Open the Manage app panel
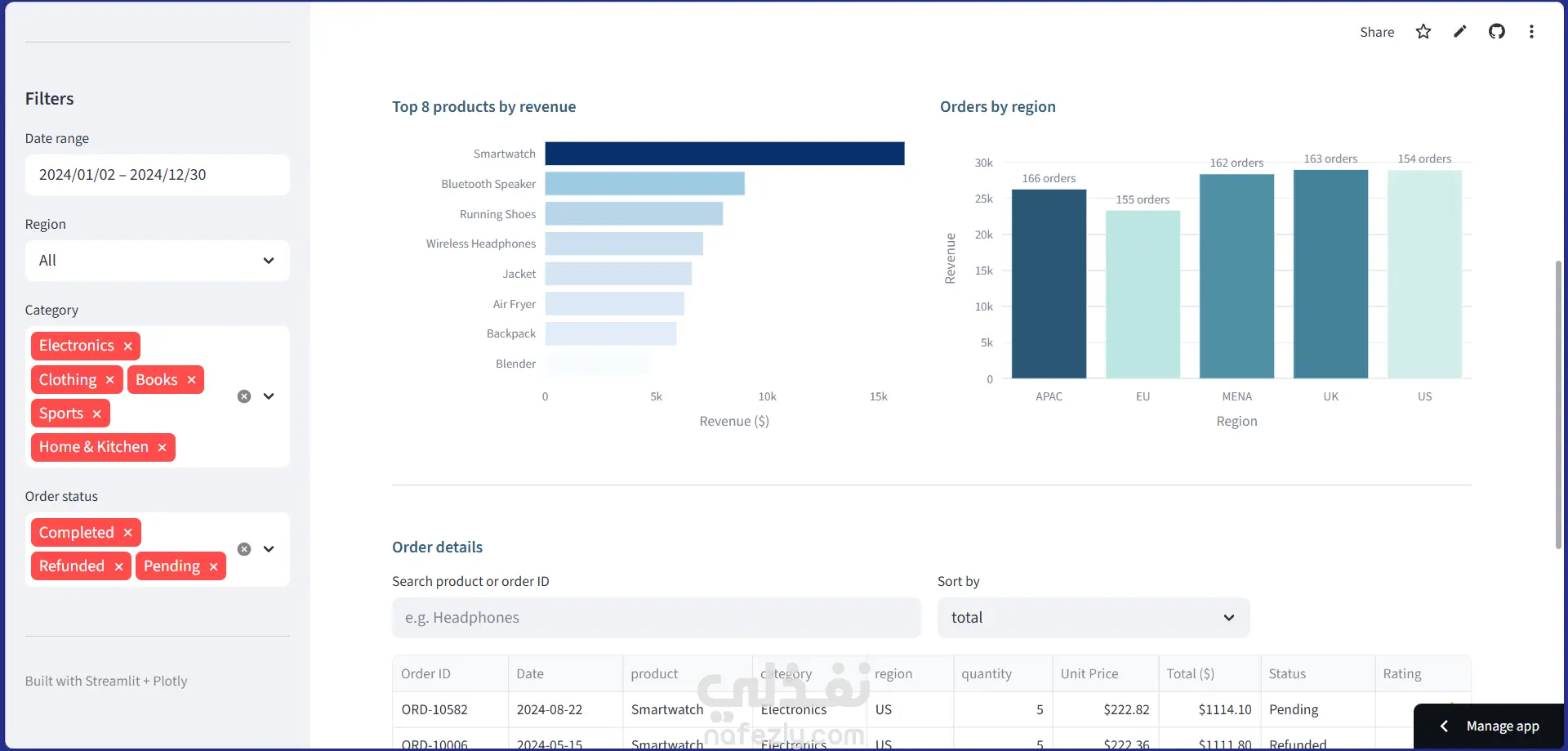This screenshot has height=751, width=1568. (1490, 726)
